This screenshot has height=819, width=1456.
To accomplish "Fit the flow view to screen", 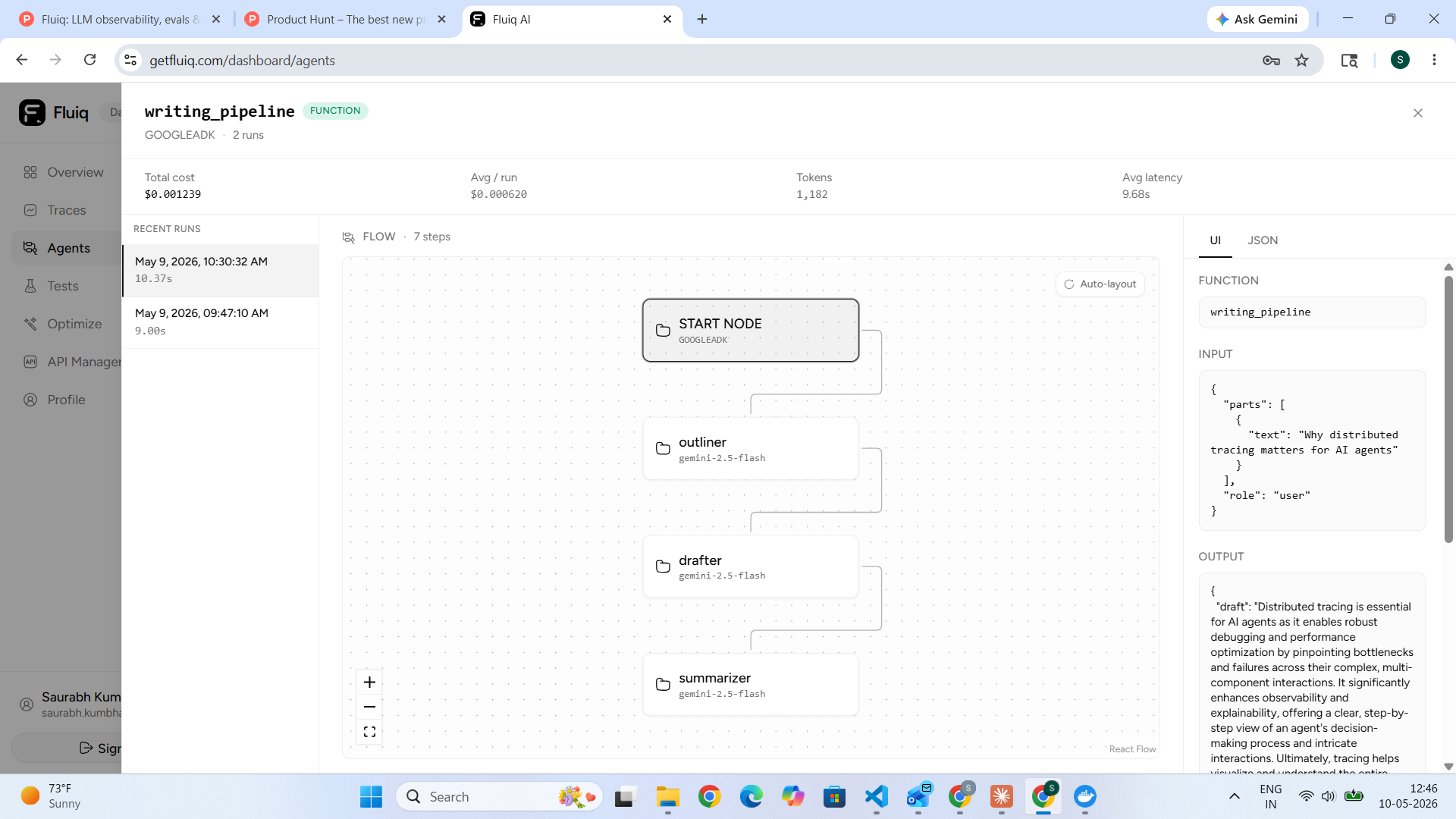I will pyautogui.click(x=369, y=732).
